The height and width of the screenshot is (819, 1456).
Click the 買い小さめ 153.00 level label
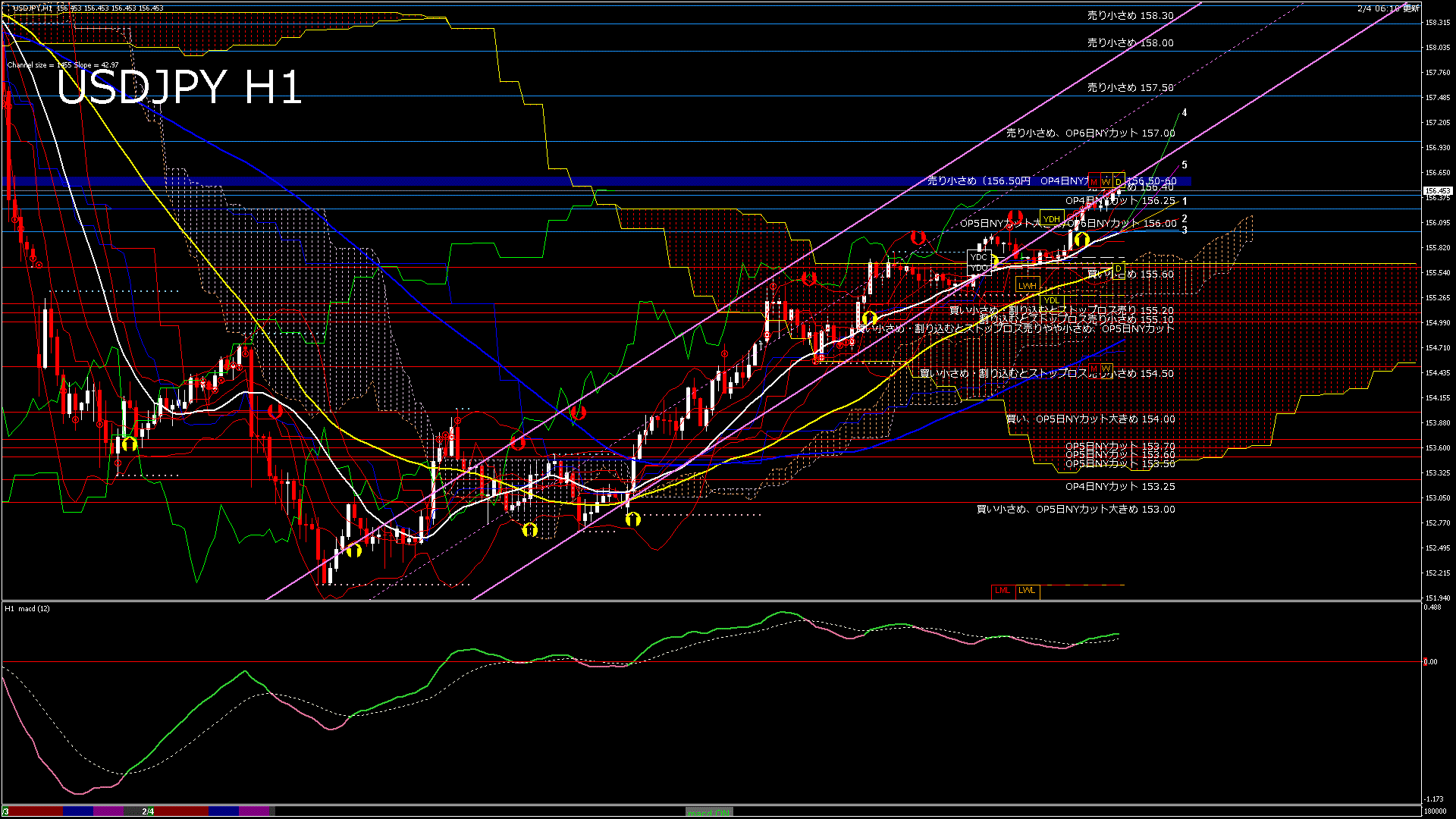tap(1075, 509)
